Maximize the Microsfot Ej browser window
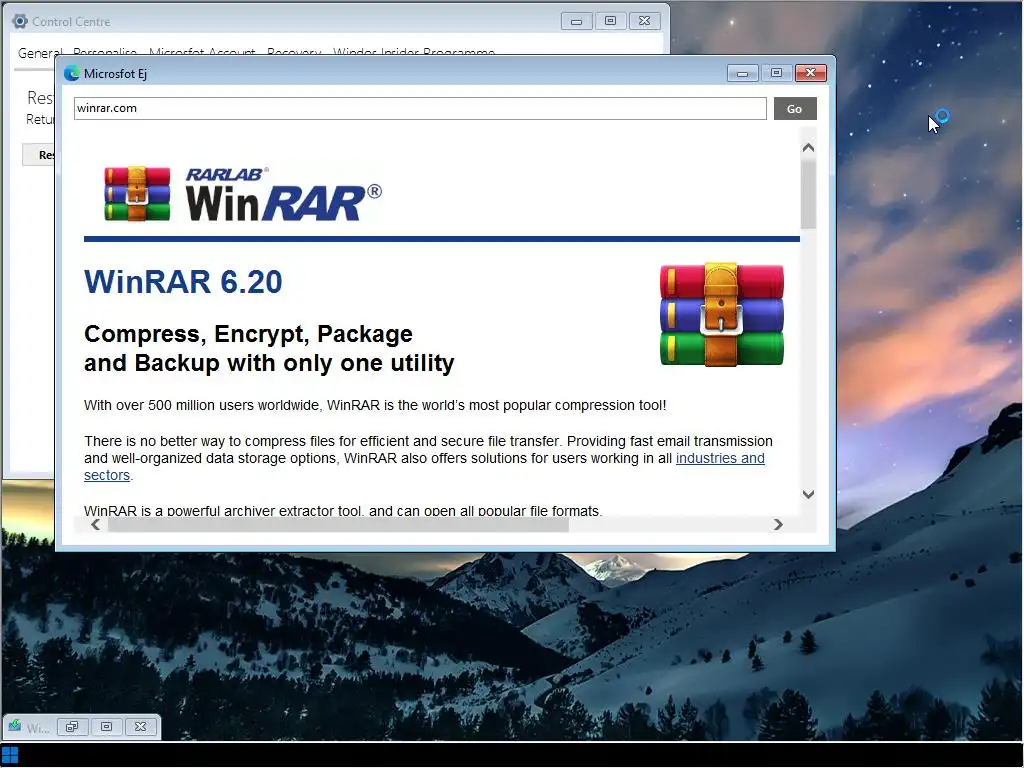Image resolution: width=1024 pixels, height=768 pixels. (776, 73)
